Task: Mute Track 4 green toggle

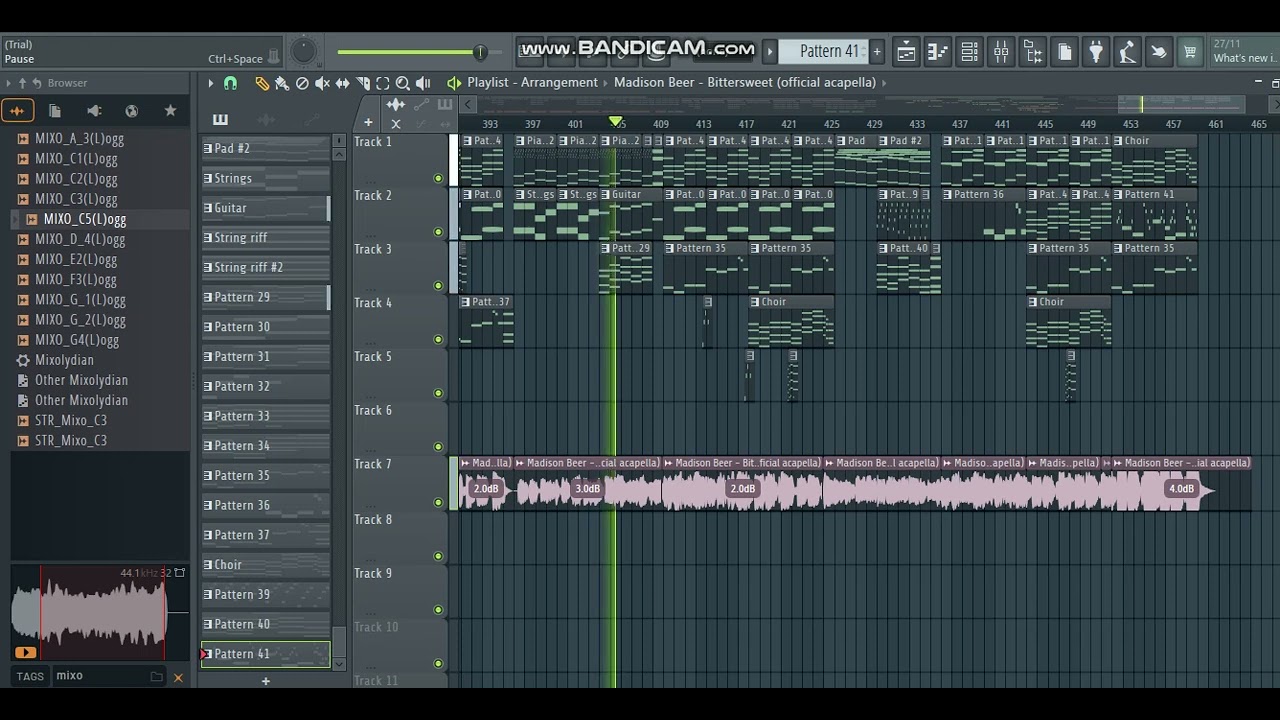Action: click(x=438, y=339)
